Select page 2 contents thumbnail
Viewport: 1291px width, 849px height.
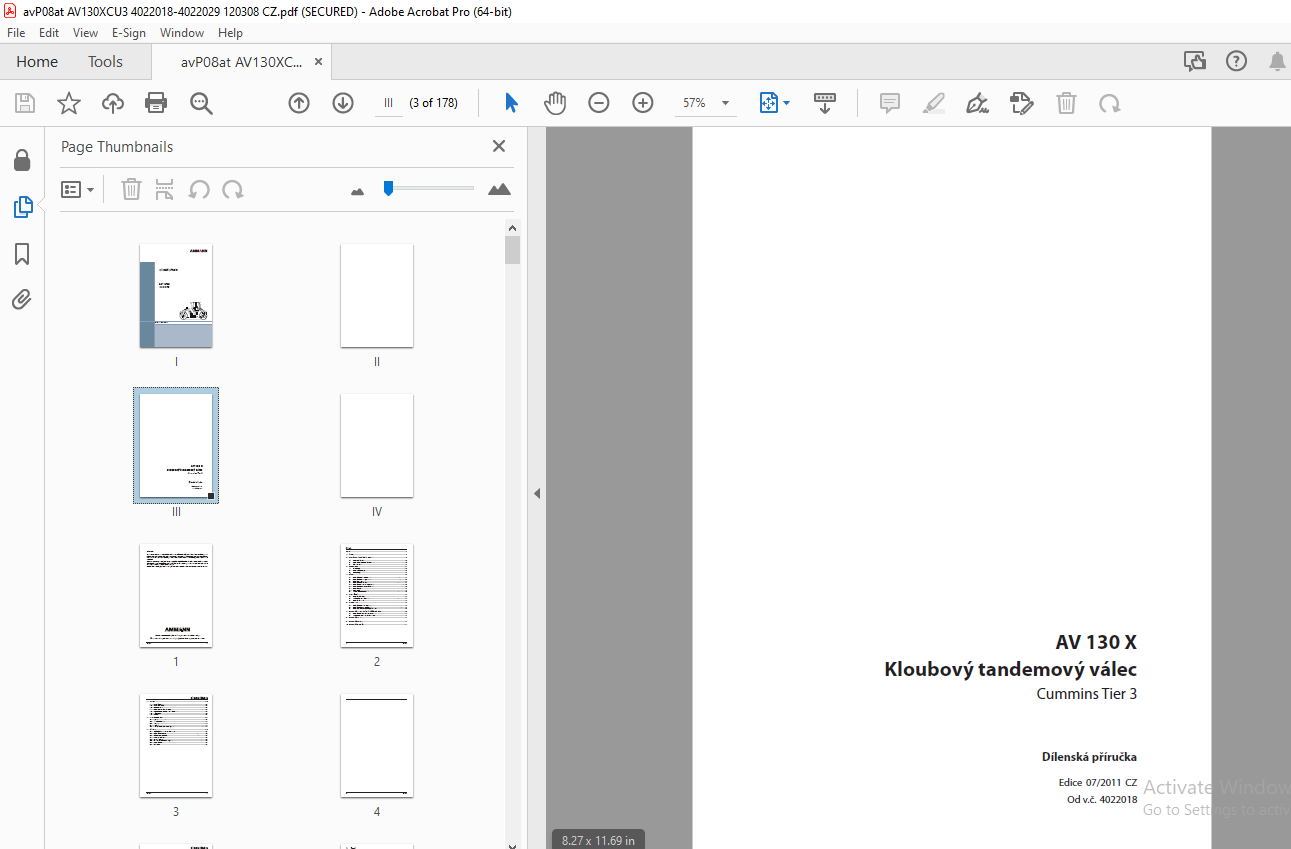point(377,596)
